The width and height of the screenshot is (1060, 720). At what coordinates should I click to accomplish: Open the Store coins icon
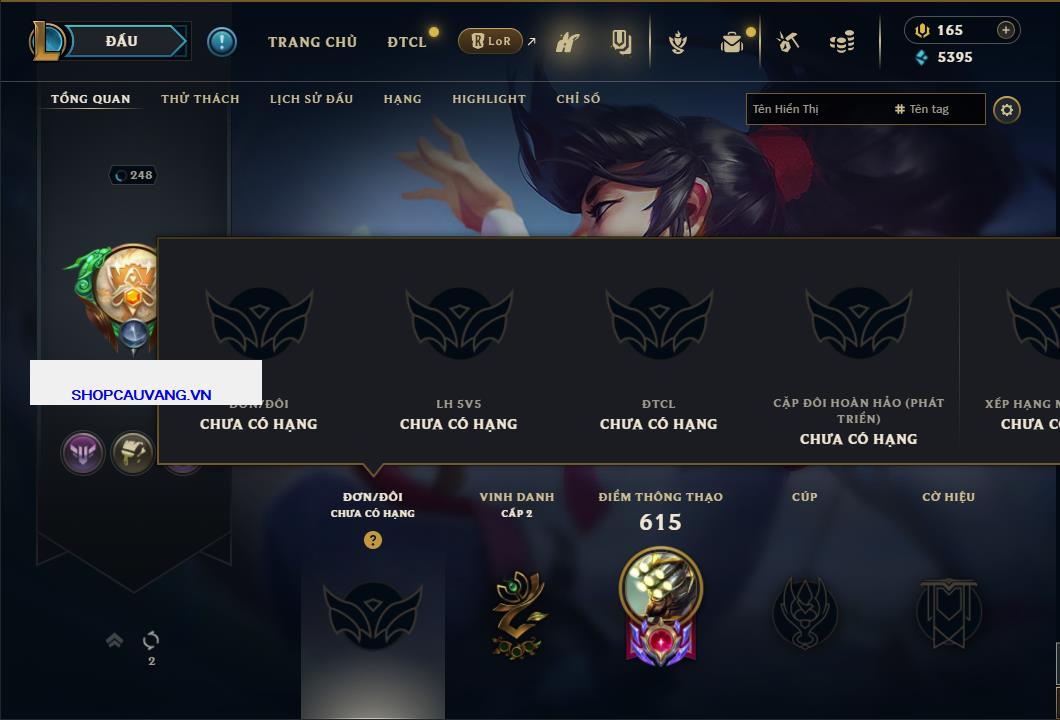pos(842,42)
